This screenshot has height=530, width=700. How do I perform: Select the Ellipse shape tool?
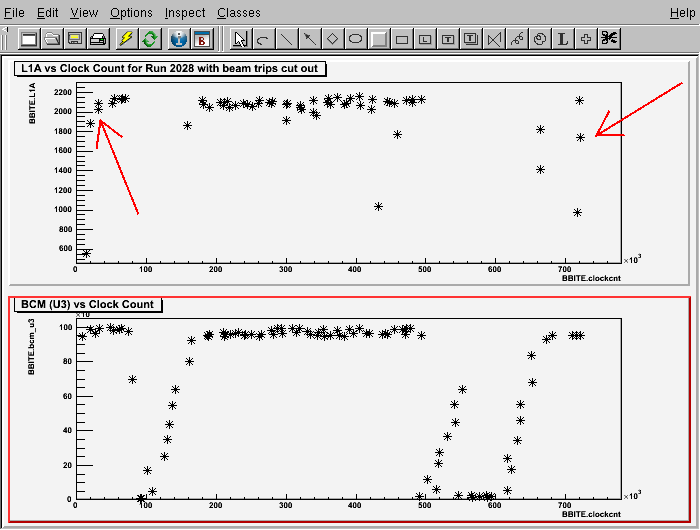point(355,39)
